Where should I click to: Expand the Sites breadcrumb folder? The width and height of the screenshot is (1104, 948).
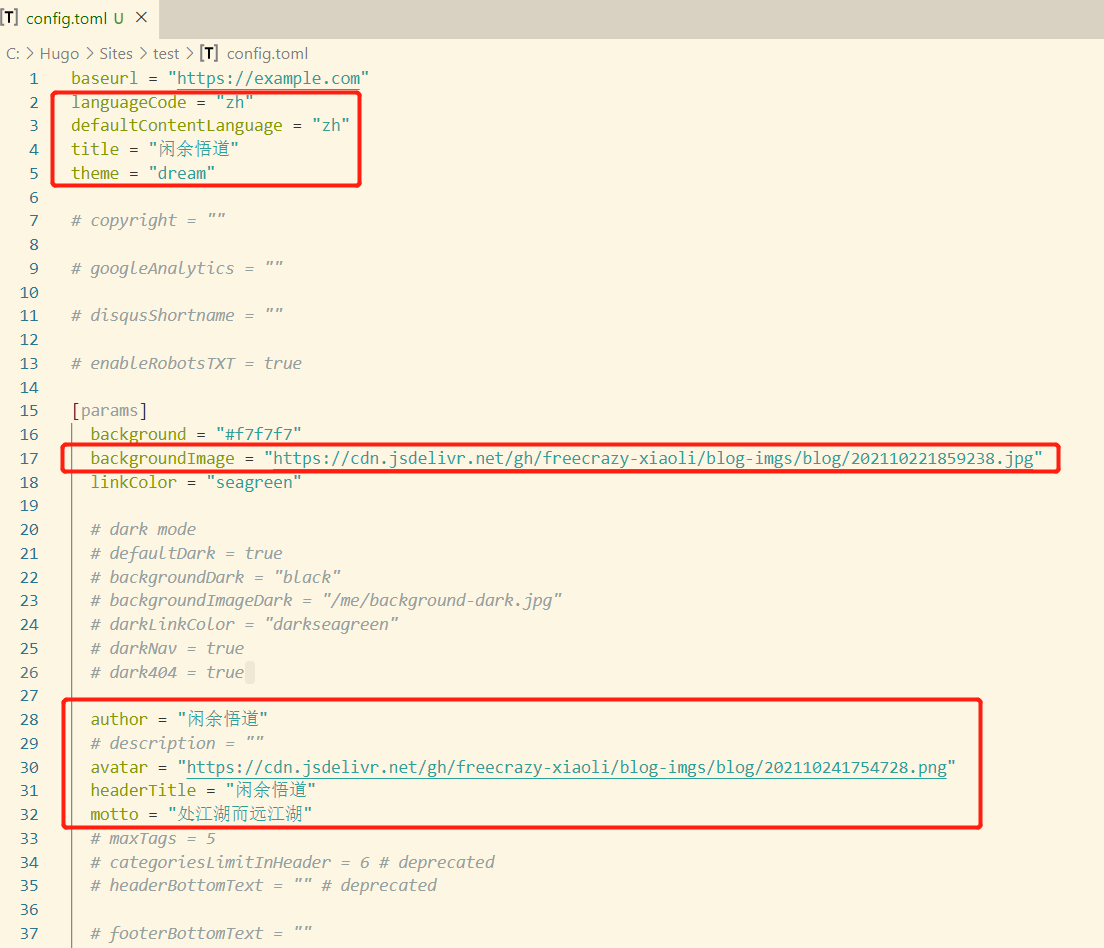click(116, 54)
